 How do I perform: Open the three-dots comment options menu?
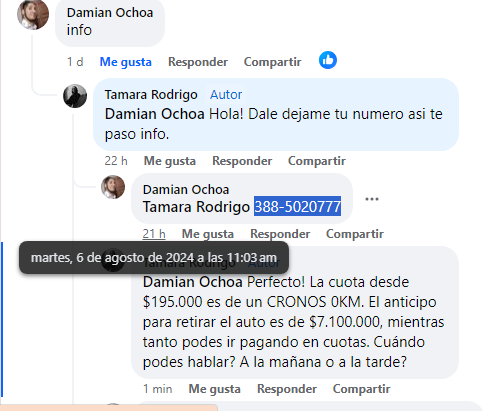click(x=372, y=199)
